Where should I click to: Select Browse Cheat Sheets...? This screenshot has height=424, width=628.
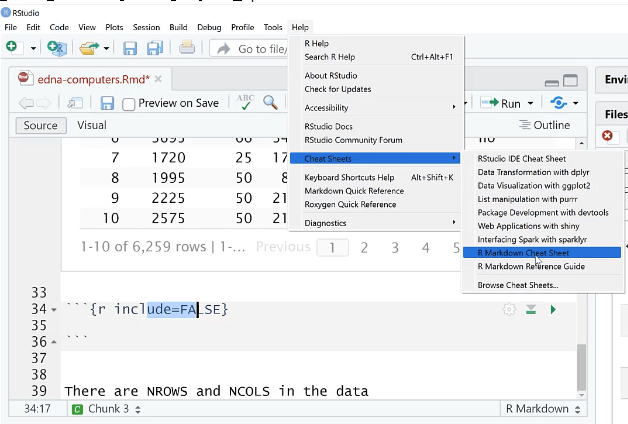click(x=542, y=285)
